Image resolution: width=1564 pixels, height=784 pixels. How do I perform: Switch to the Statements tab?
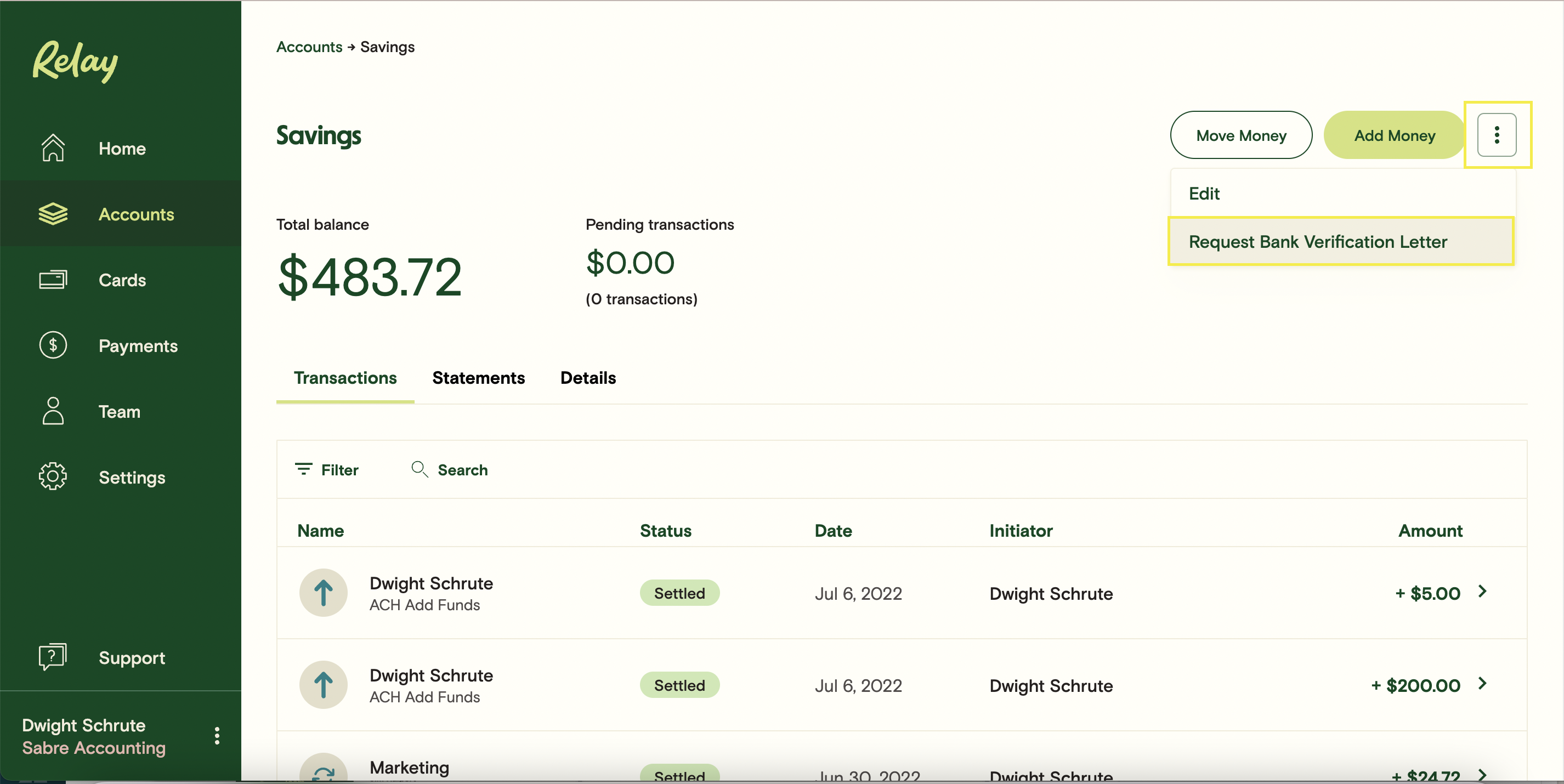click(x=478, y=377)
